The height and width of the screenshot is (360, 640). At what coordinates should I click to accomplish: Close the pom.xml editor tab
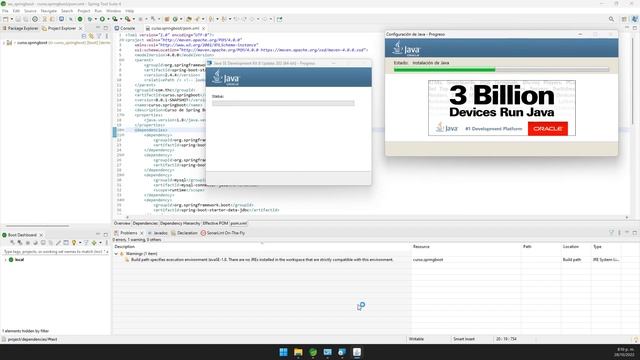pyautogui.click(x=203, y=28)
